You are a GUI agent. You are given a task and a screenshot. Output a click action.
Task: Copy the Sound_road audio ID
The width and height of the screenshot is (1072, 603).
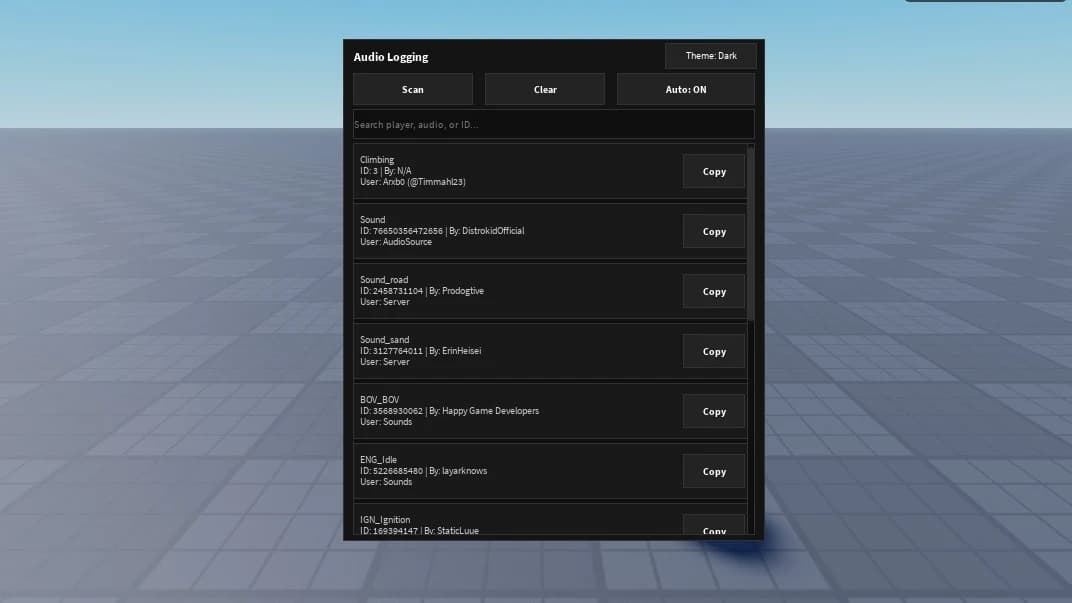point(714,292)
